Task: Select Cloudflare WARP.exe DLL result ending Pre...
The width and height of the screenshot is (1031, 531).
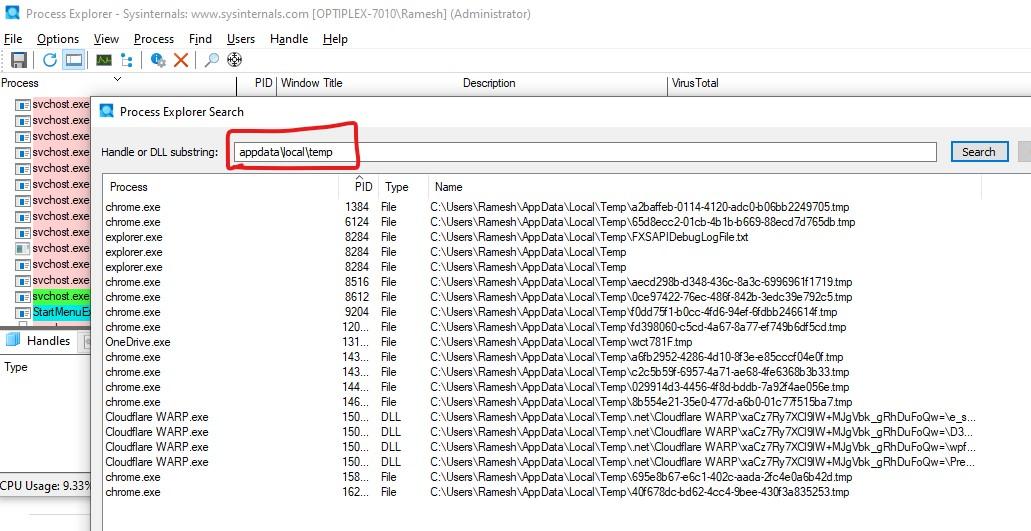Action: click(x=542, y=463)
